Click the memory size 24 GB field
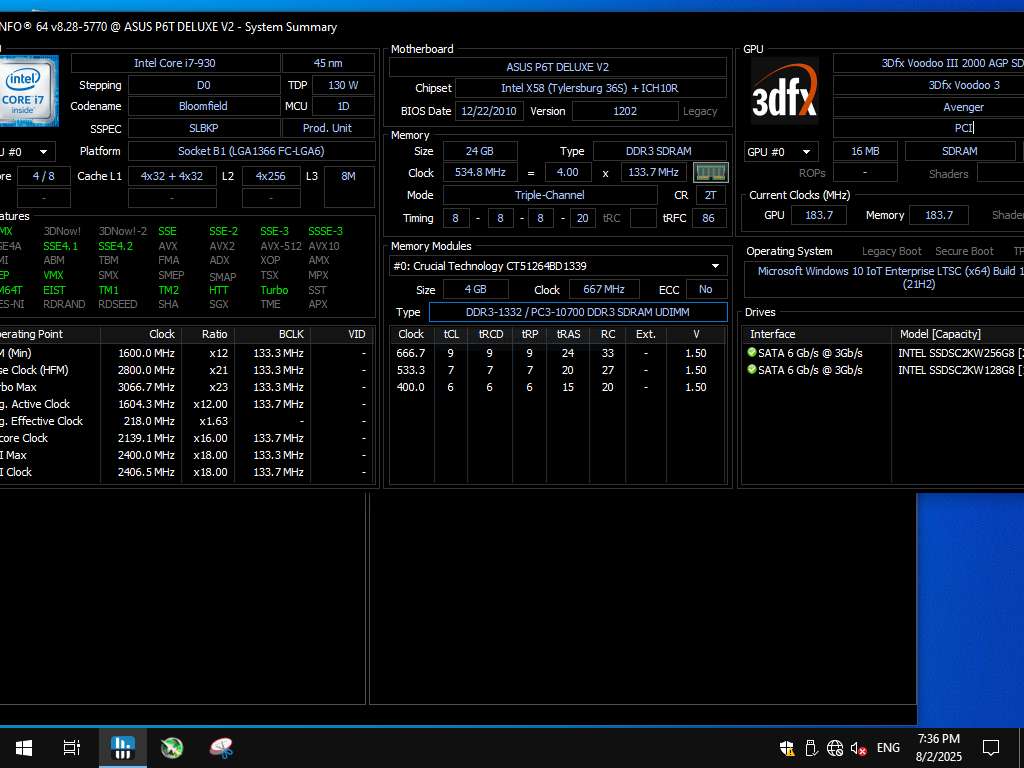The width and height of the screenshot is (1024, 768). click(x=480, y=151)
